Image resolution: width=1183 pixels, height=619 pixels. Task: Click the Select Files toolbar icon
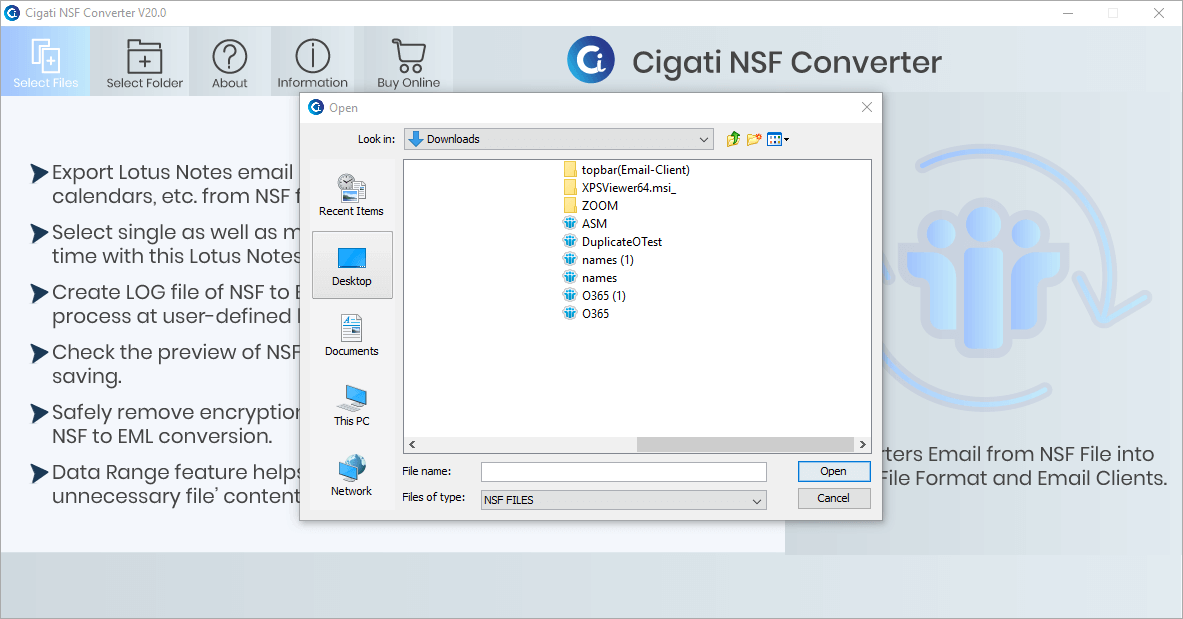45,61
